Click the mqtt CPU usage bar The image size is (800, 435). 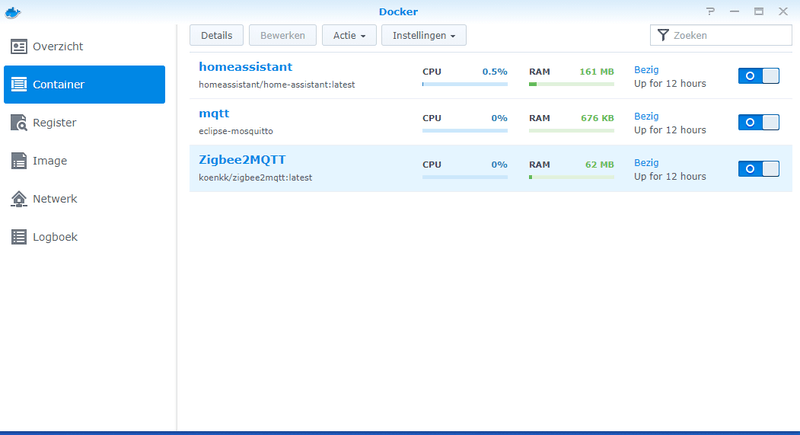point(465,131)
